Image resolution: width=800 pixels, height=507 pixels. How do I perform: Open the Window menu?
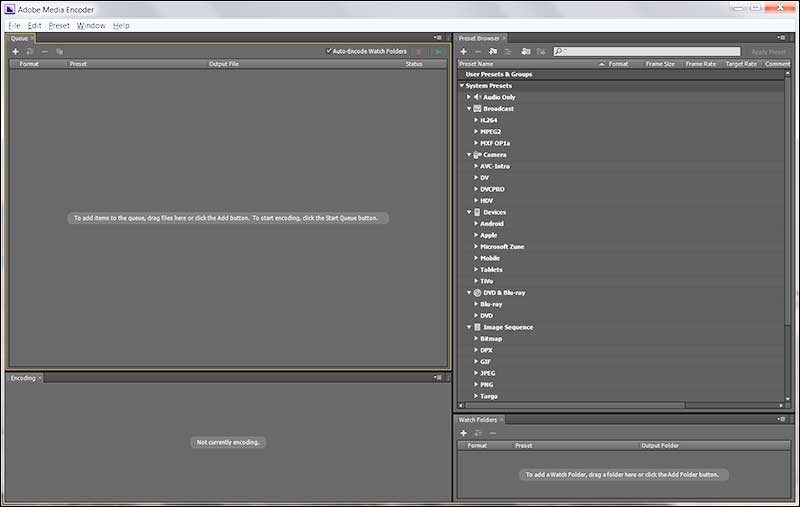point(91,26)
